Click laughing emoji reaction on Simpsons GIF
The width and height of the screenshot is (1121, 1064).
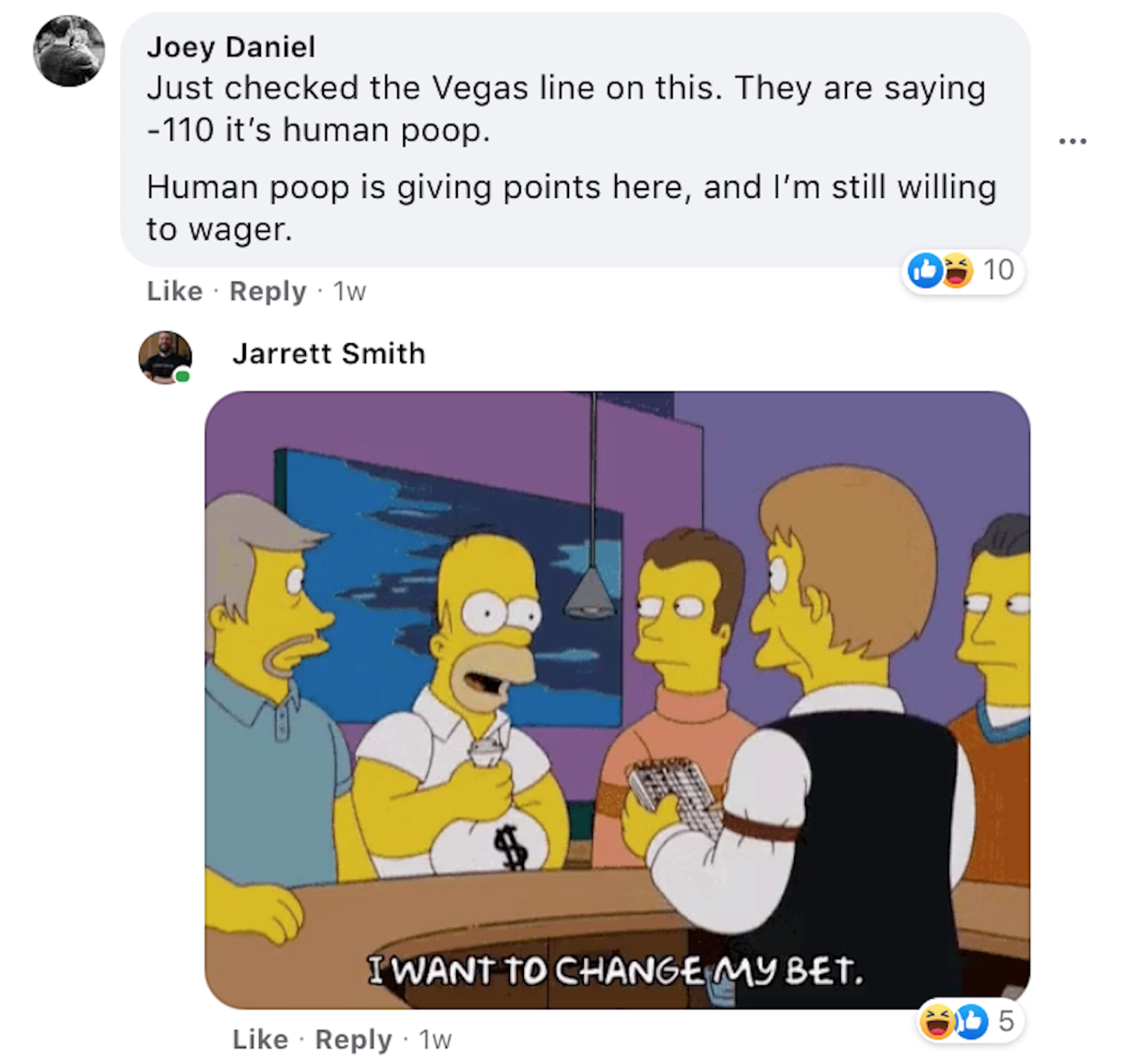tap(937, 1020)
